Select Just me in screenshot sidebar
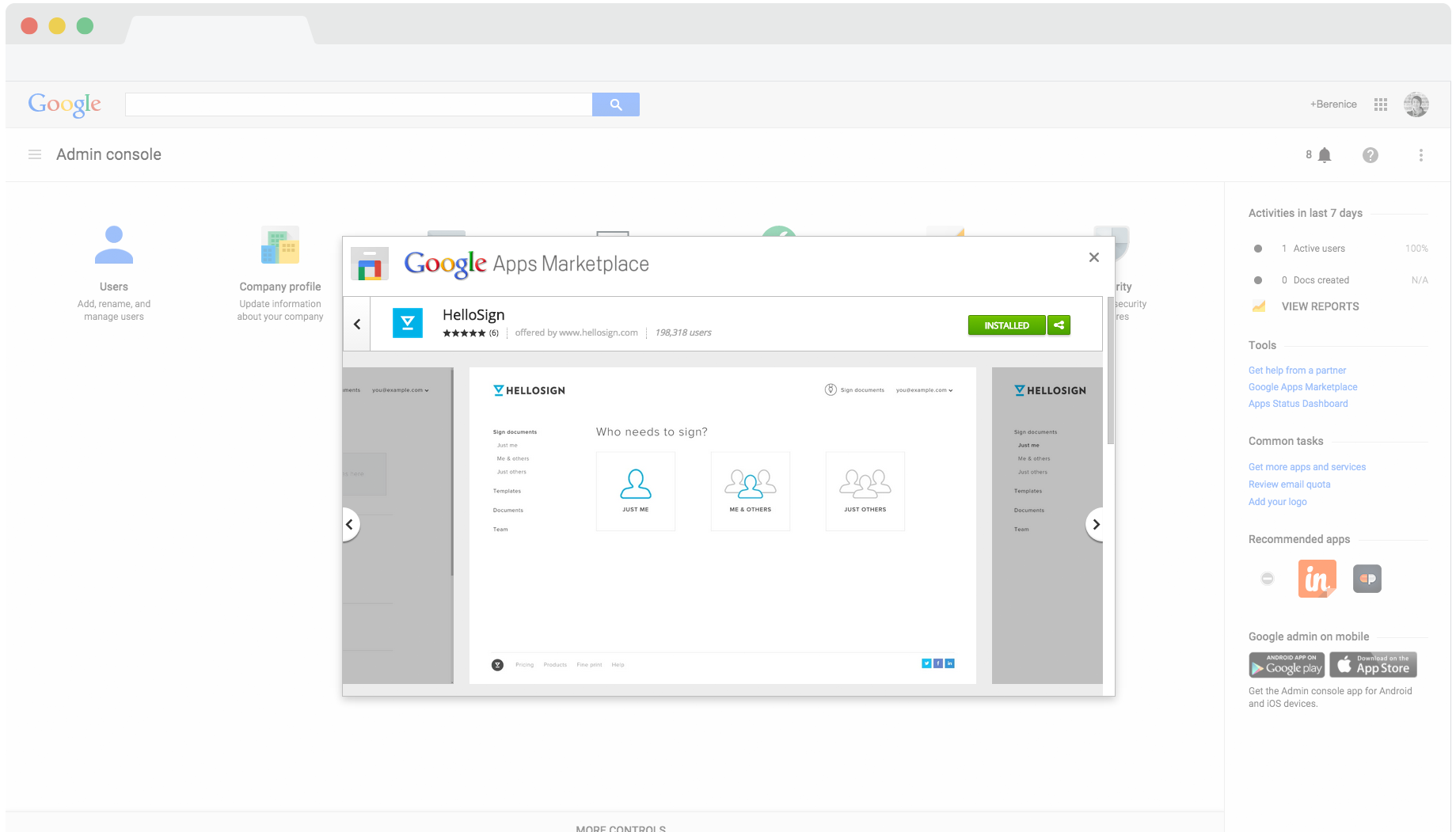The height and width of the screenshot is (832, 1456). (x=508, y=446)
